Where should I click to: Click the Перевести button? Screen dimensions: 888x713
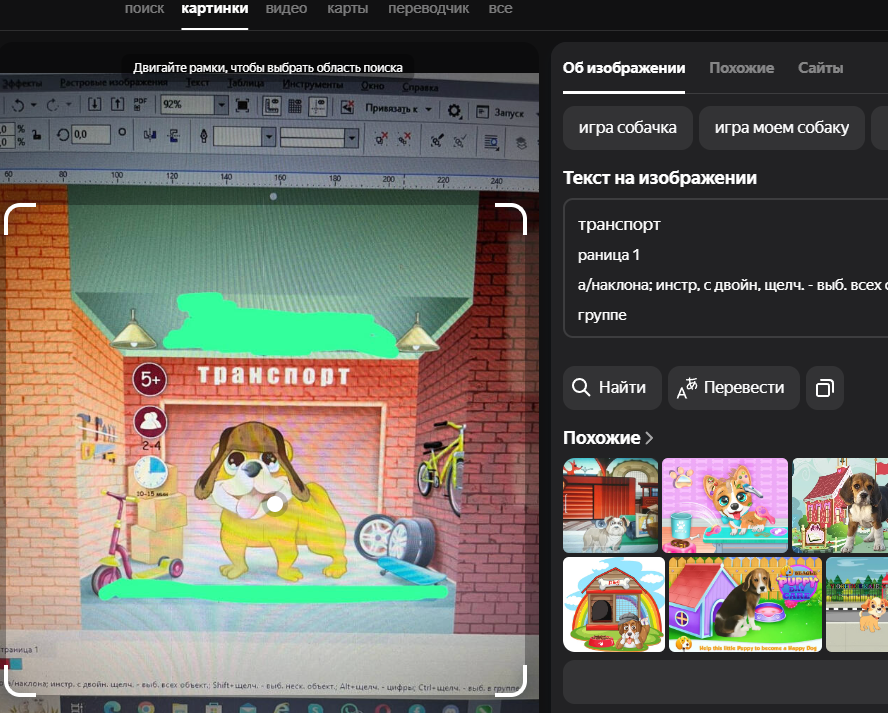pyautogui.click(x=733, y=388)
